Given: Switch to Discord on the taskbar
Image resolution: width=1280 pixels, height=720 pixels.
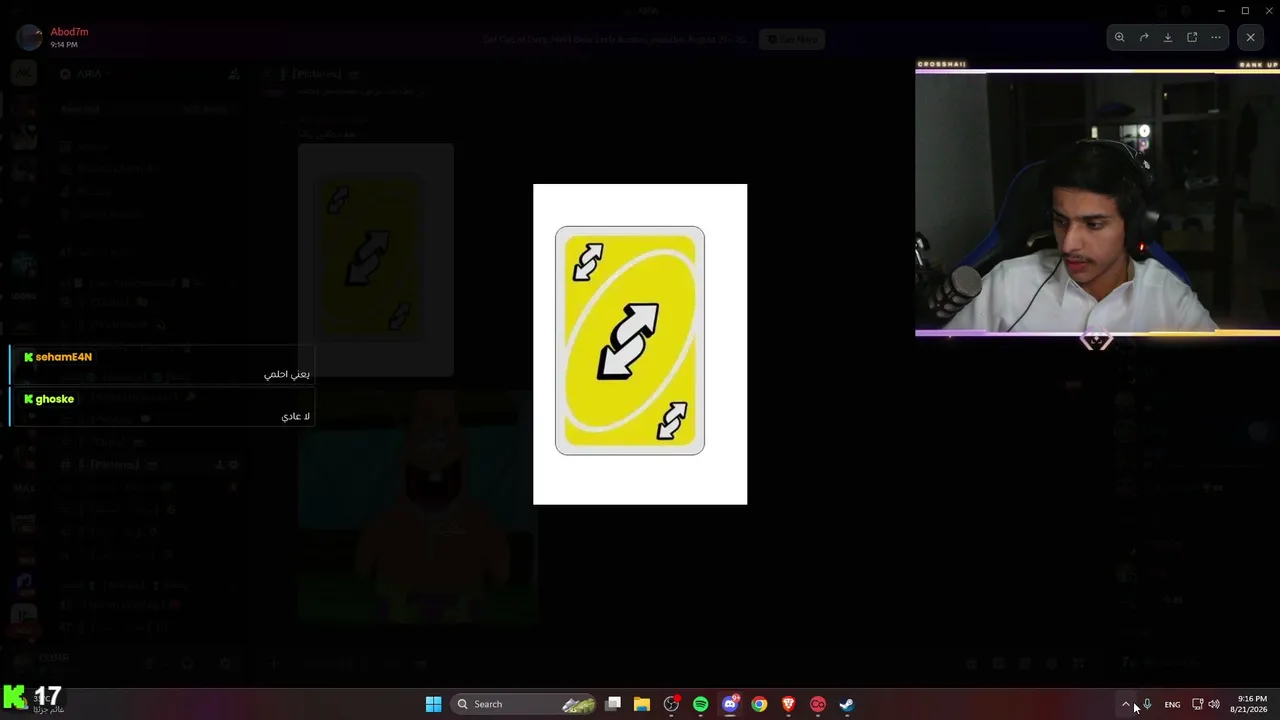Looking at the screenshot, I should point(730,704).
